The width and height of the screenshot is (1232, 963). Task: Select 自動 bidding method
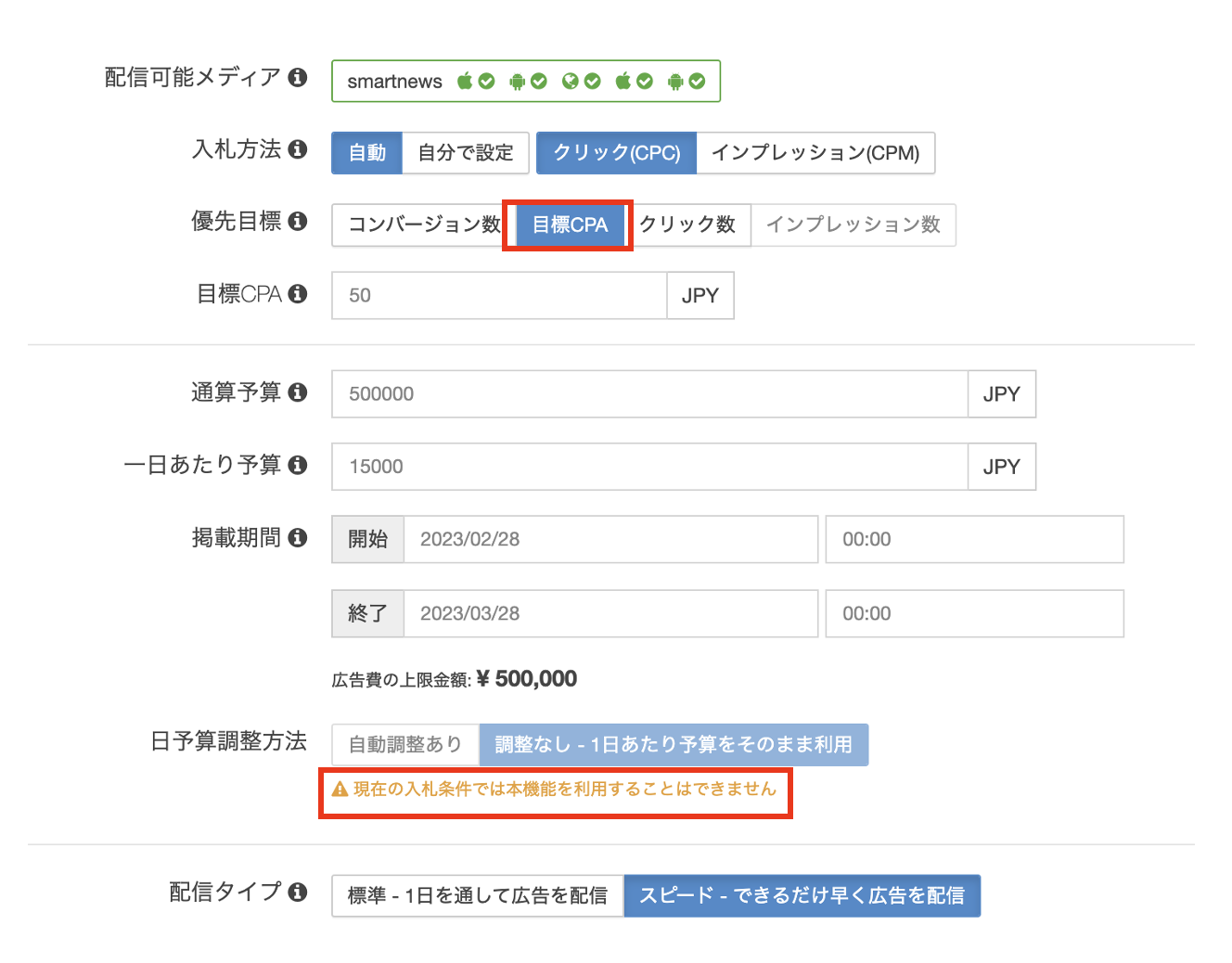pyautogui.click(x=366, y=153)
